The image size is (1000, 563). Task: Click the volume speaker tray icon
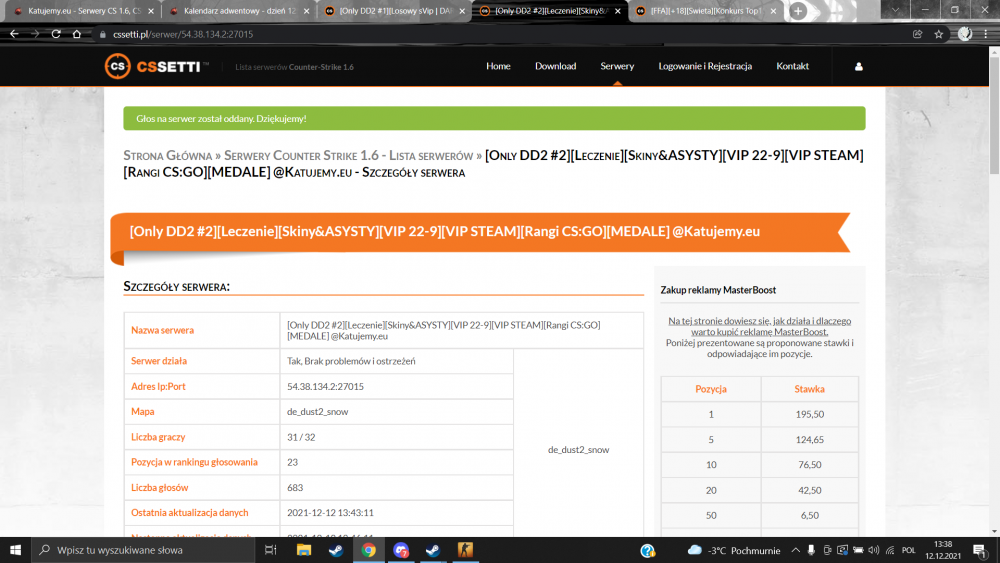874,550
